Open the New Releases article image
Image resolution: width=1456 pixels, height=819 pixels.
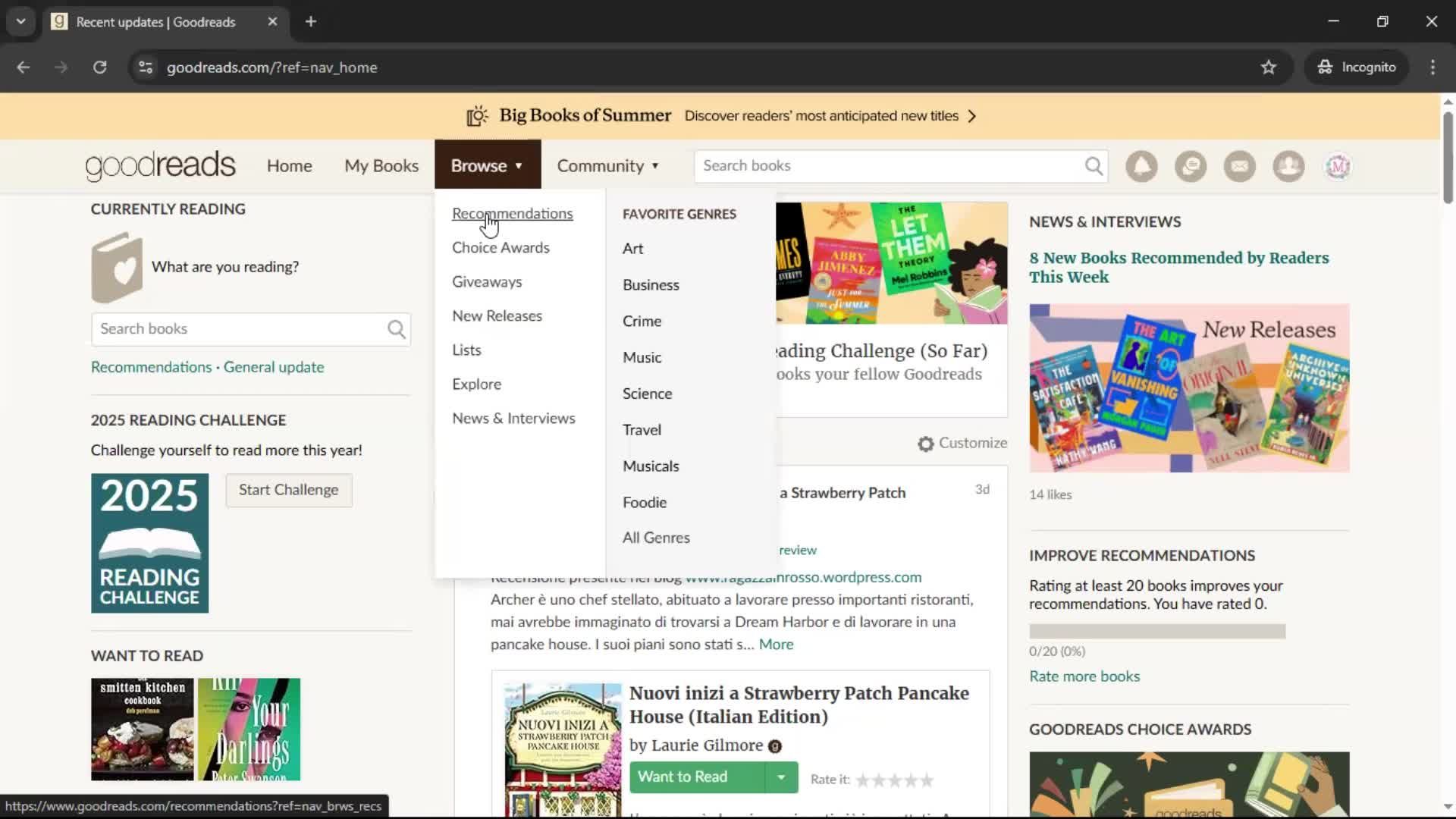[1189, 389]
